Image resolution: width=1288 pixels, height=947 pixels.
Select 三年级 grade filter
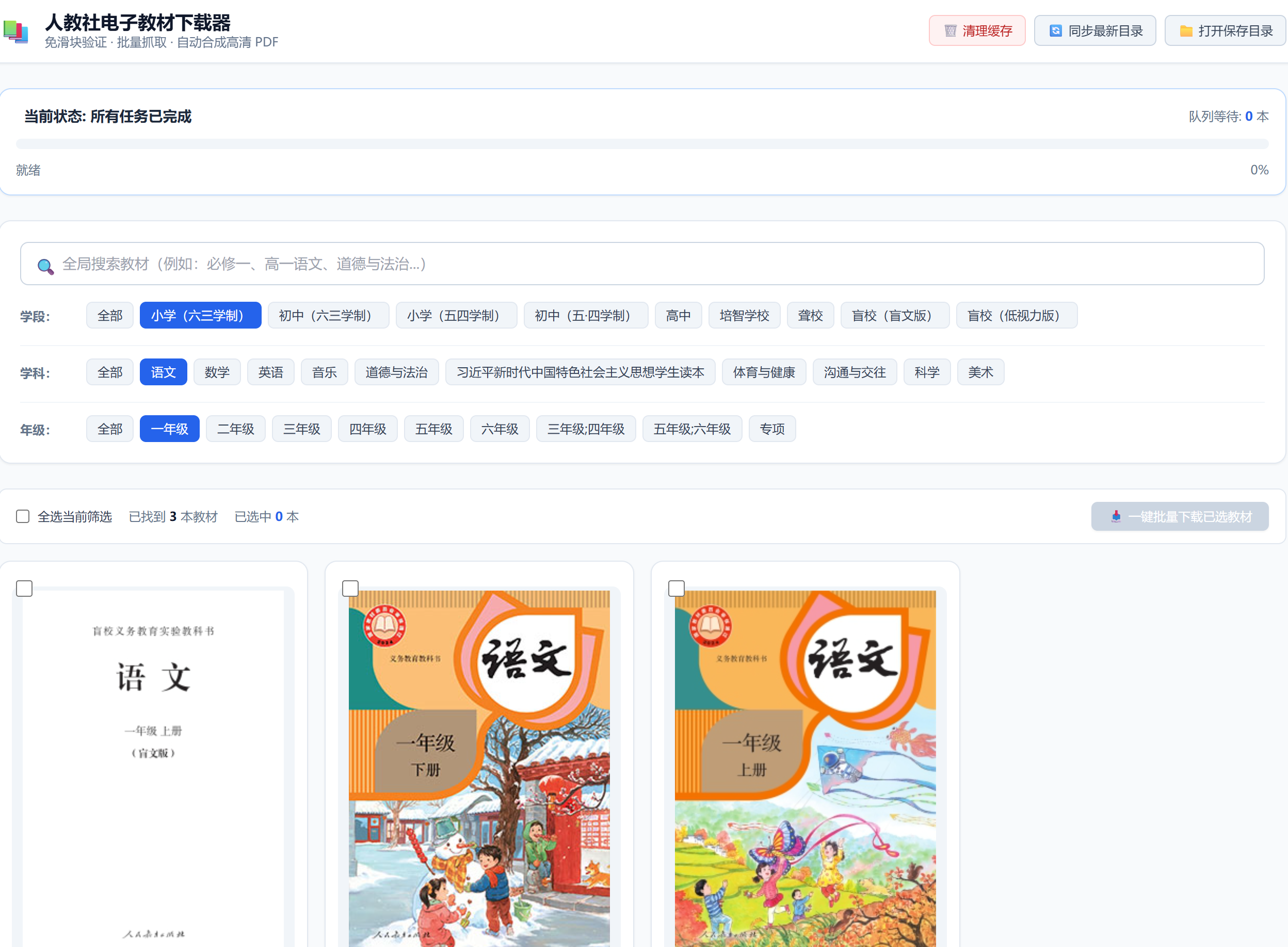pyautogui.click(x=301, y=429)
